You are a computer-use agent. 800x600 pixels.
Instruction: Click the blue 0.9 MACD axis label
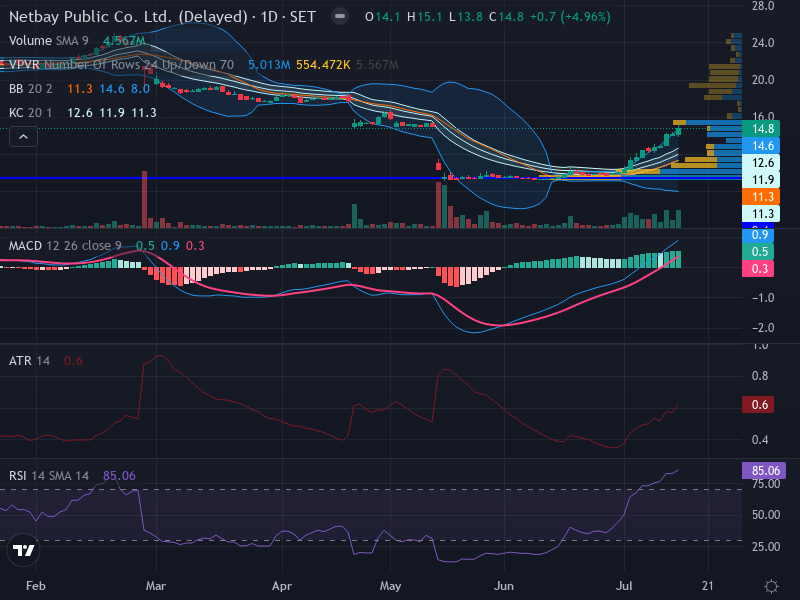[x=759, y=235]
